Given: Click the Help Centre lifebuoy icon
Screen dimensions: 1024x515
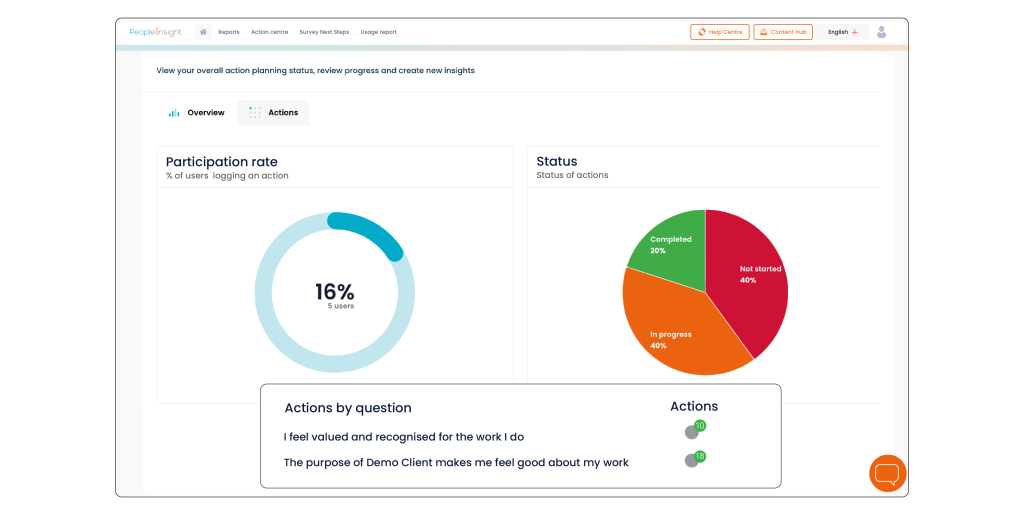Looking at the screenshot, I should [702, 32].
